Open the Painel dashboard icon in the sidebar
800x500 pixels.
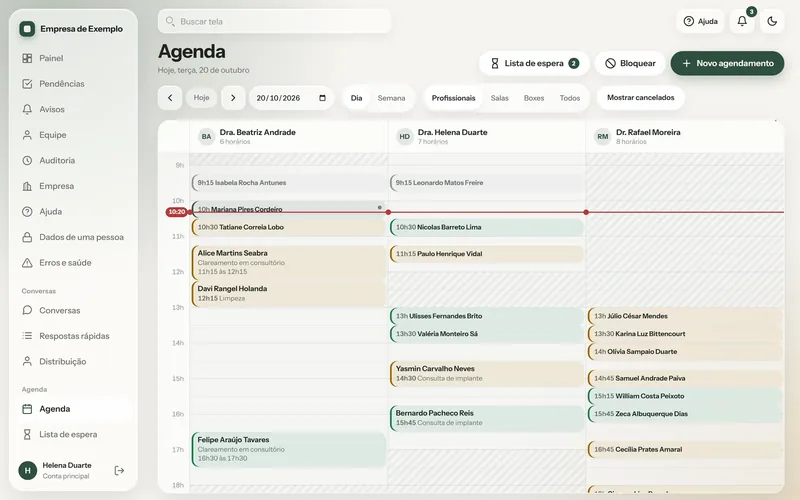click(27, 58)
